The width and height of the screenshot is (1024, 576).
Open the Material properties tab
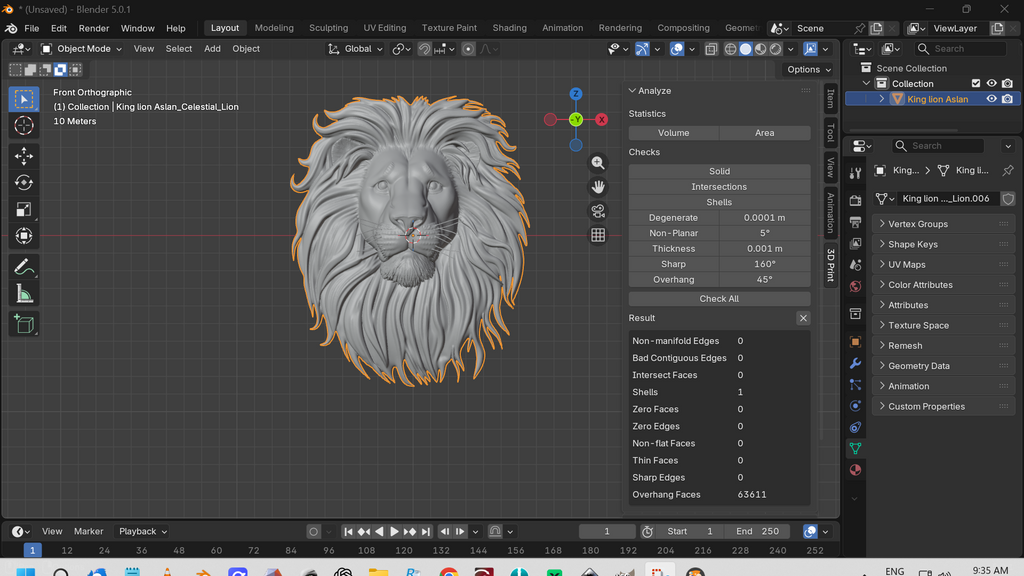point(856,470)
